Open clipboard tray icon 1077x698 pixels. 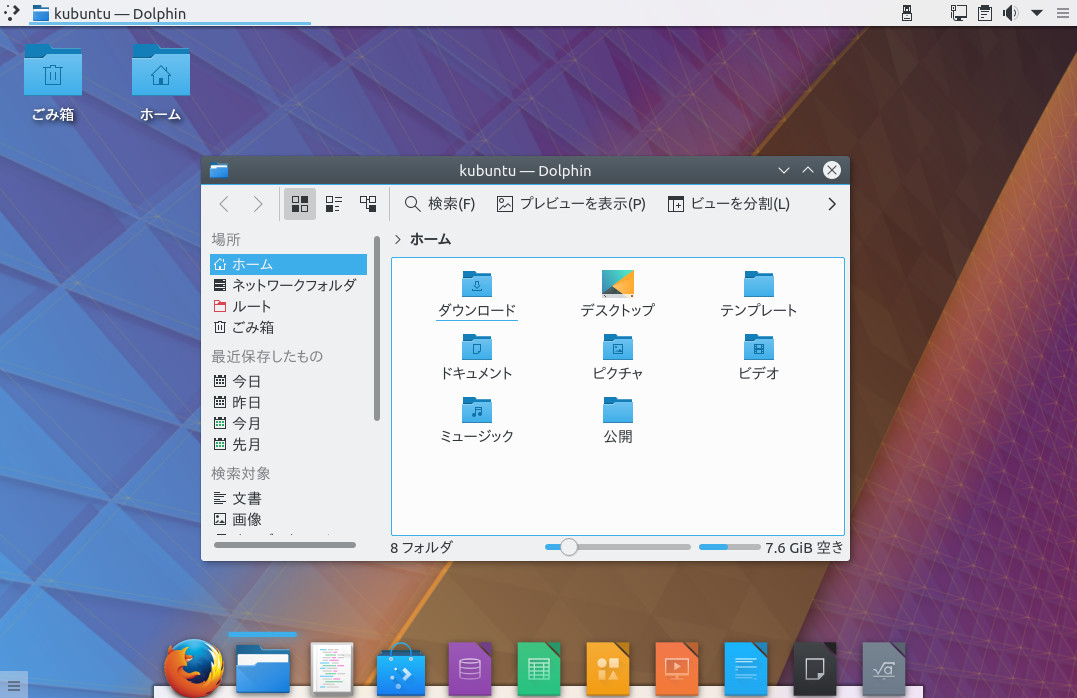click(x=984, y=13)
